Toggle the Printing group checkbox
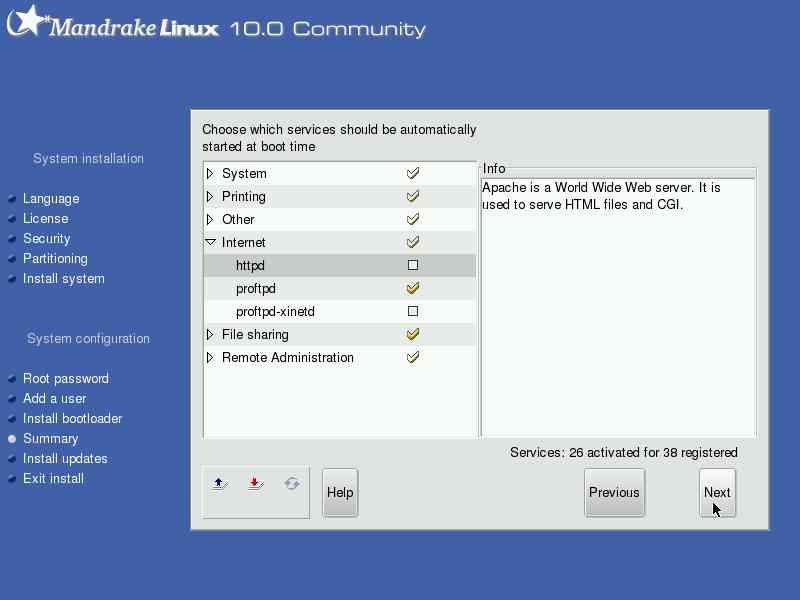The image size is (800, 600). [x=413, y=196]
